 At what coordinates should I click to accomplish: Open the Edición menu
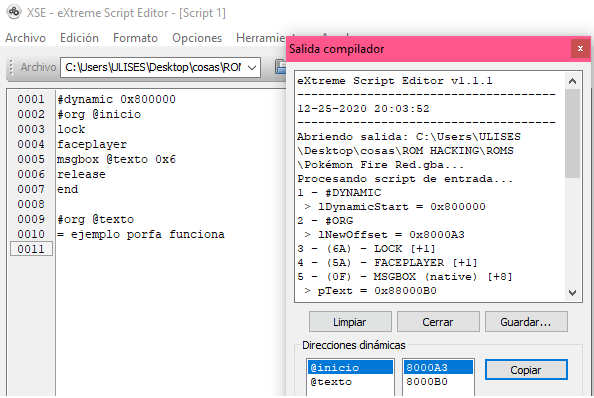coord(79,38)
